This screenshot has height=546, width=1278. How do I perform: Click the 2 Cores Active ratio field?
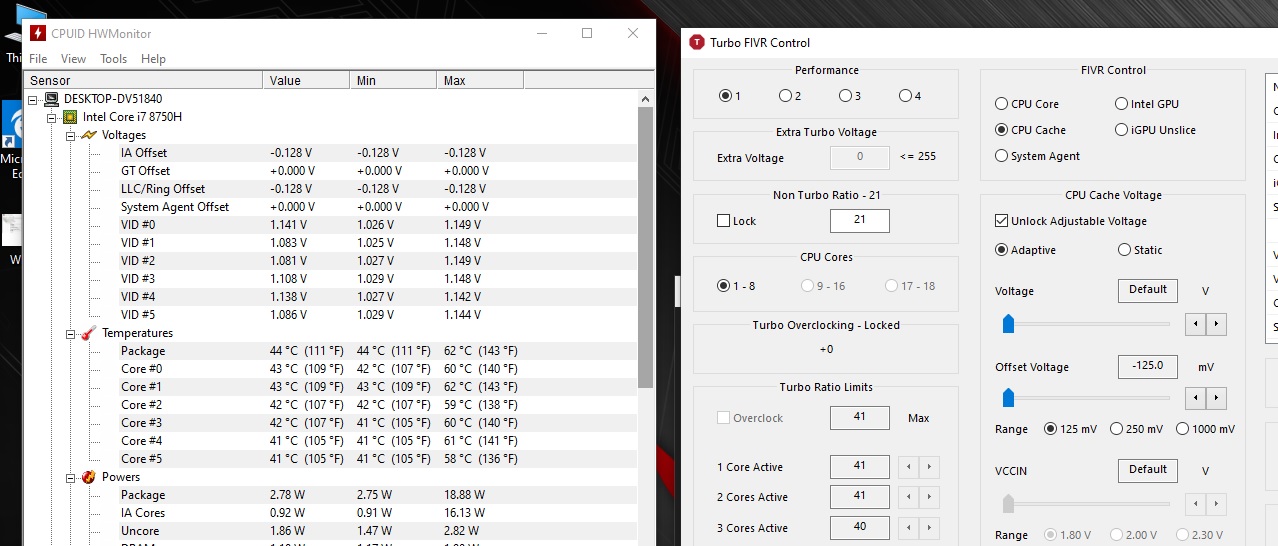point(859,496)
